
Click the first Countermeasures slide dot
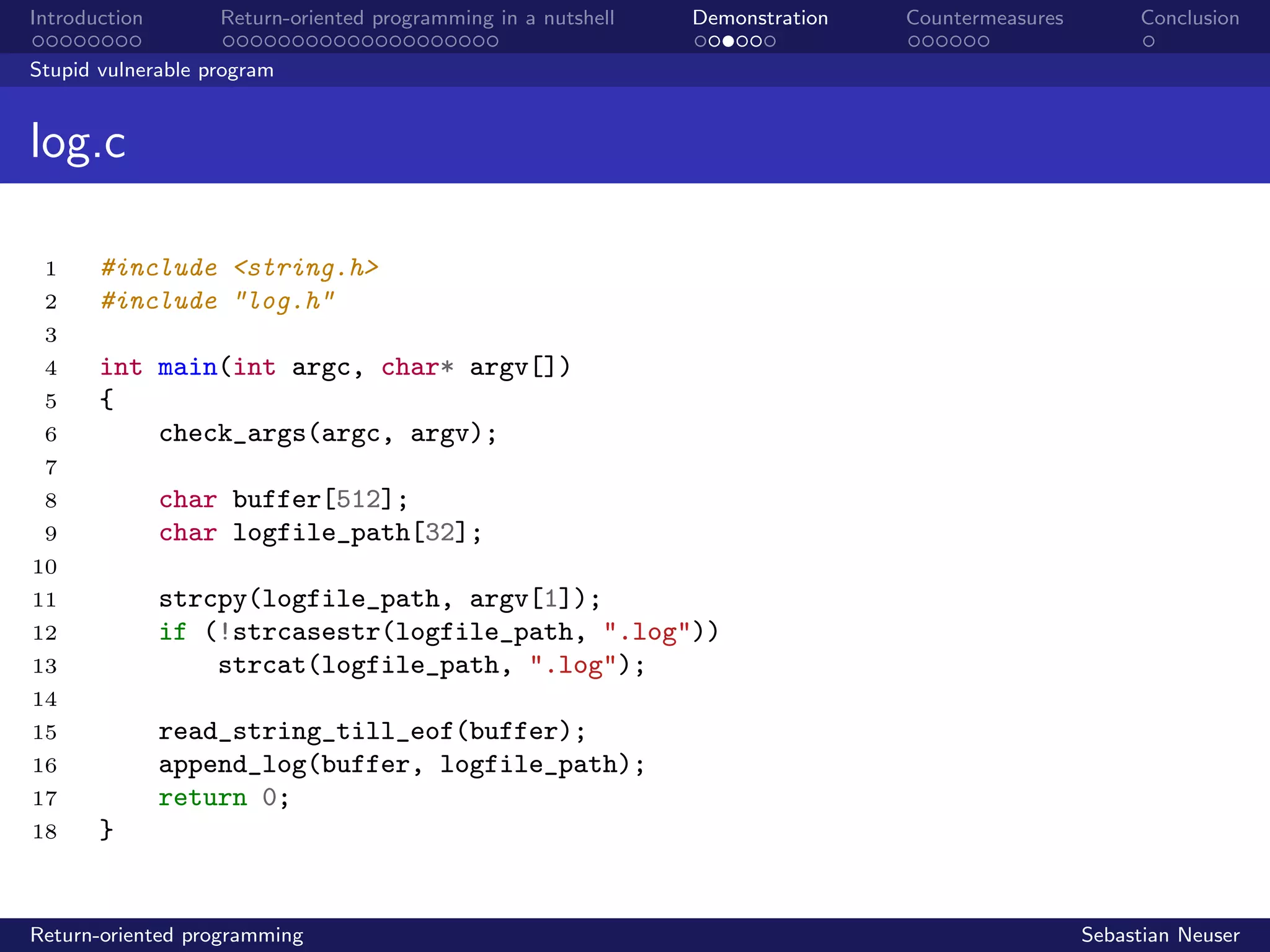(x=914, y=42)
